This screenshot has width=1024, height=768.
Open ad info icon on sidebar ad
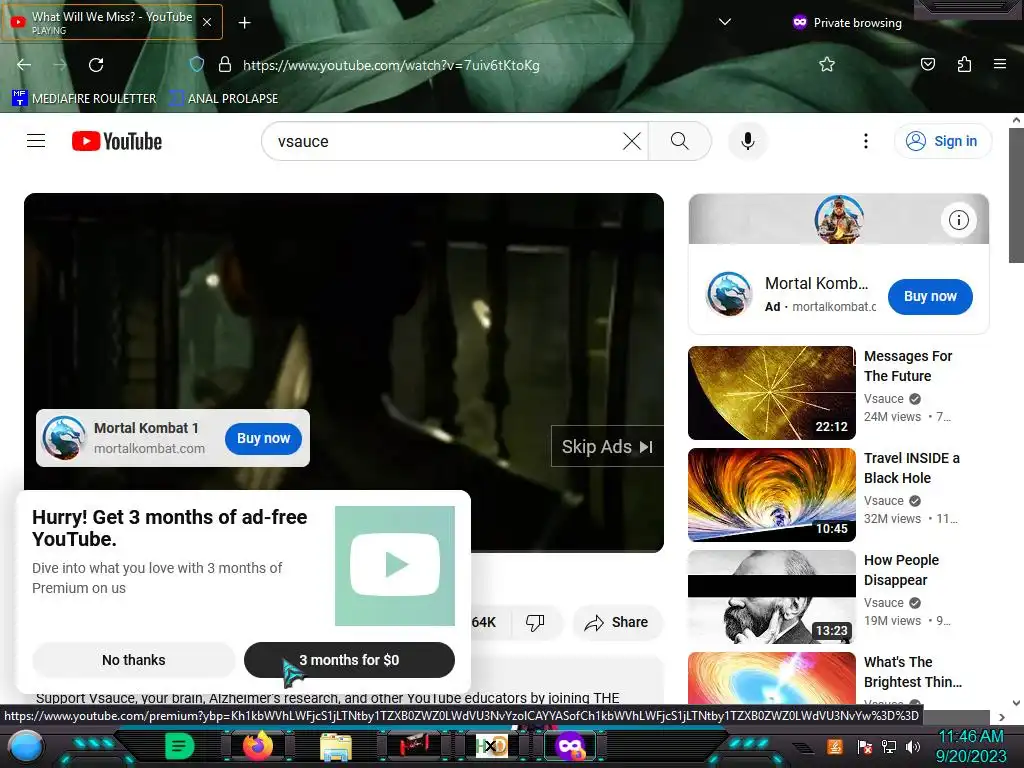pyautogui.click(x=958, y=220)
